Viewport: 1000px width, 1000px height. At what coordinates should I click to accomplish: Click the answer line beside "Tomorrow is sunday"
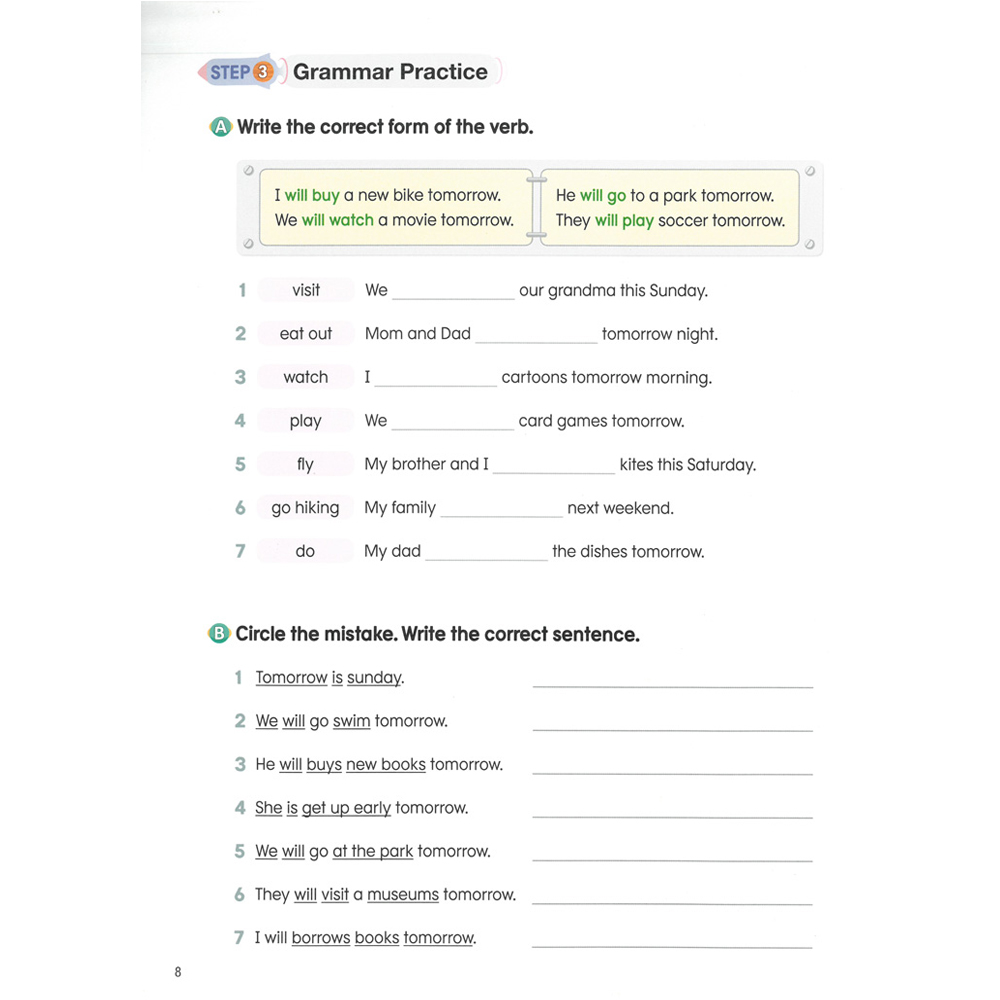[x=672, y=682]
